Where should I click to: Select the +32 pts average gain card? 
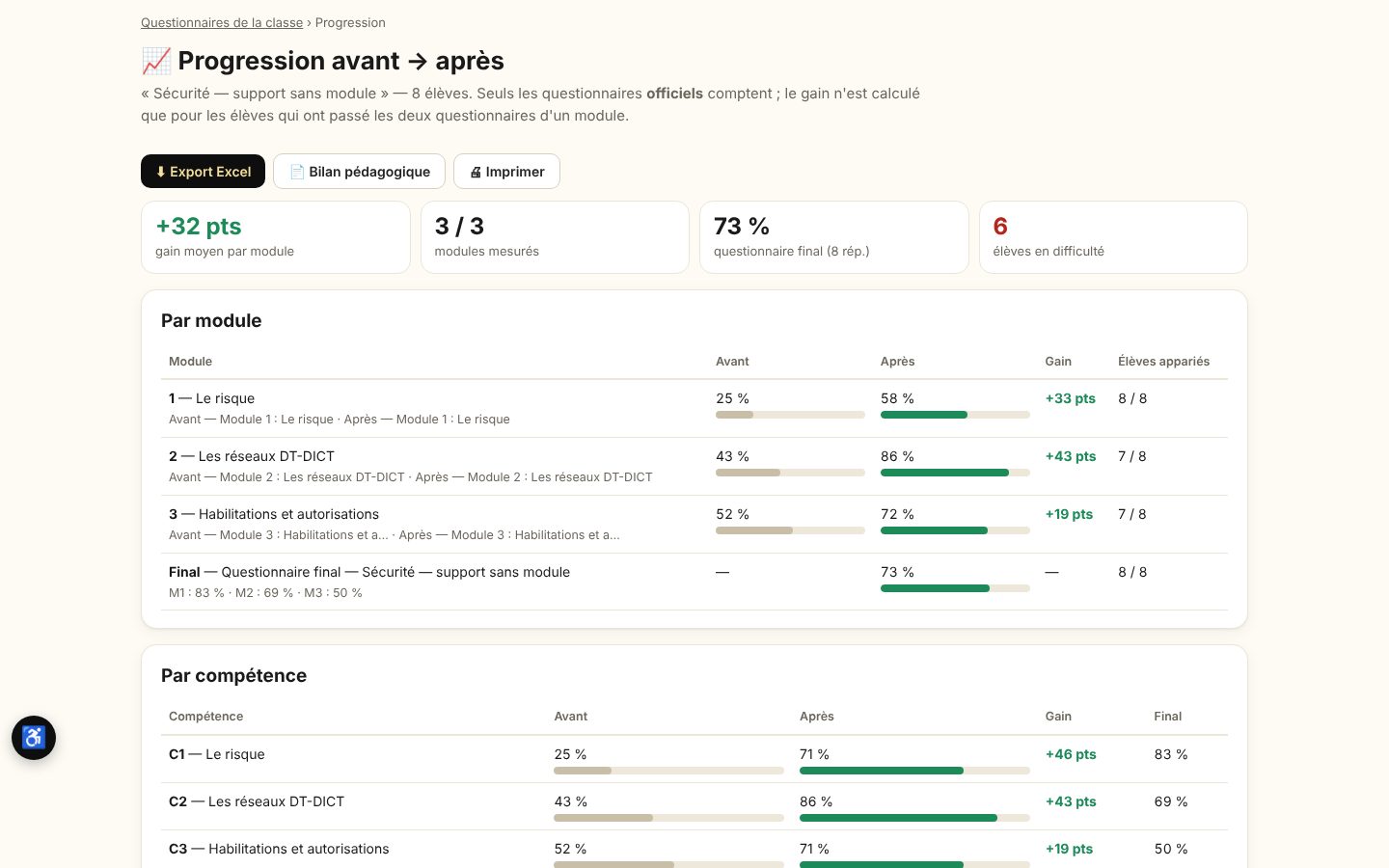pyautogui.click(x=276, y=237)
